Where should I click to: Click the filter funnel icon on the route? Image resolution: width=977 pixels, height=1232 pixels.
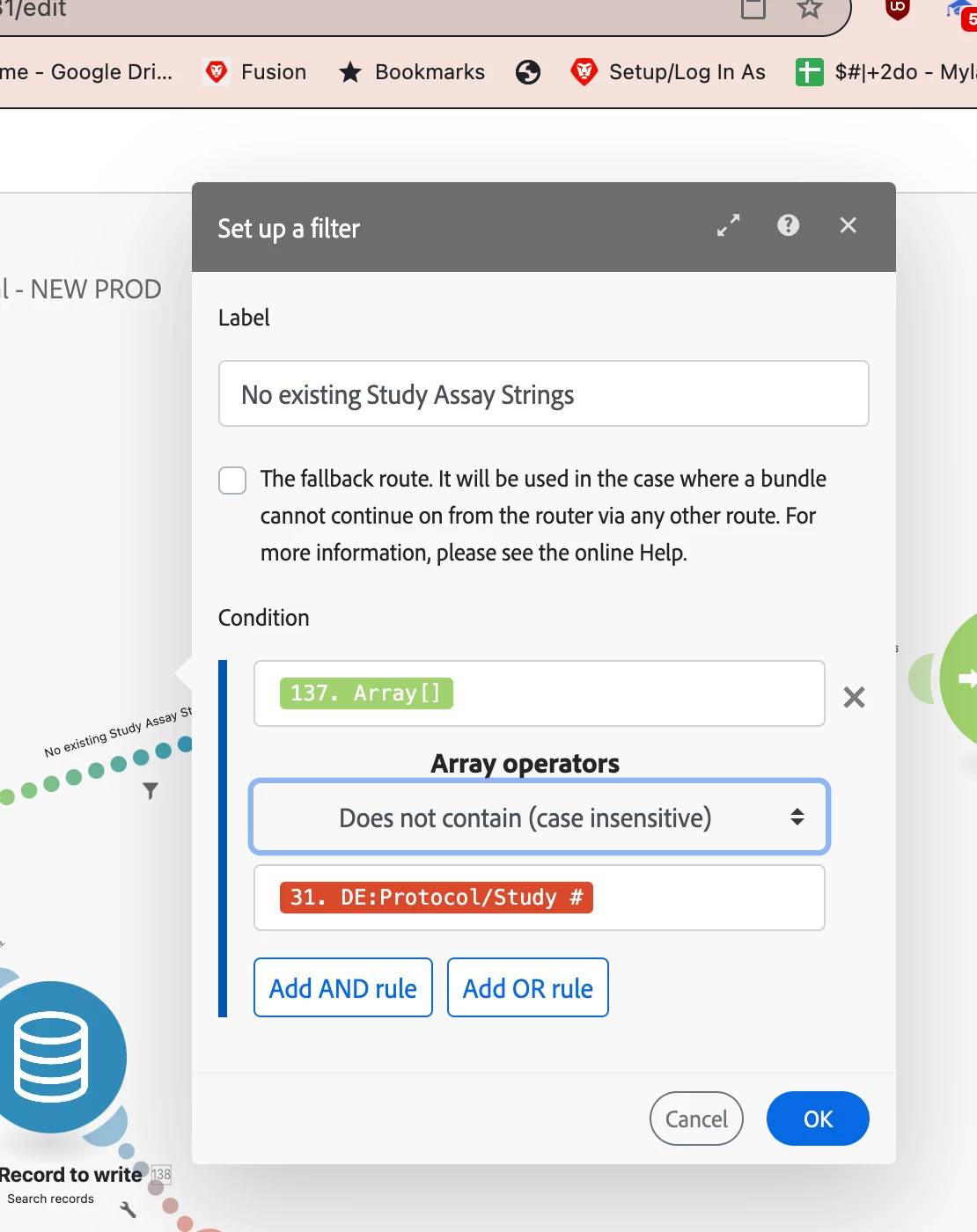point(151,791)
